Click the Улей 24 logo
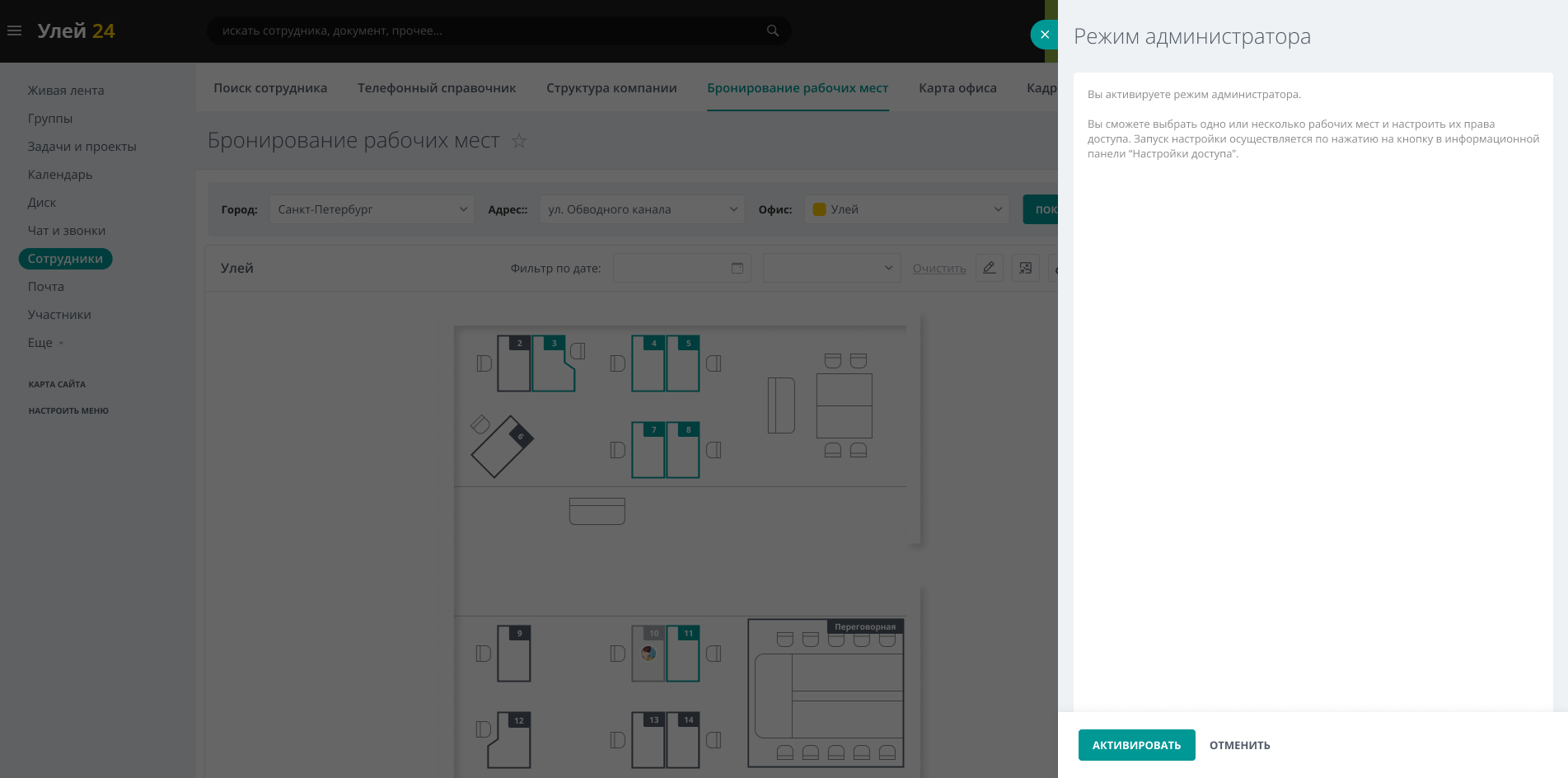The width and height of the screenshot is (1568, 778). coord(76,31)
